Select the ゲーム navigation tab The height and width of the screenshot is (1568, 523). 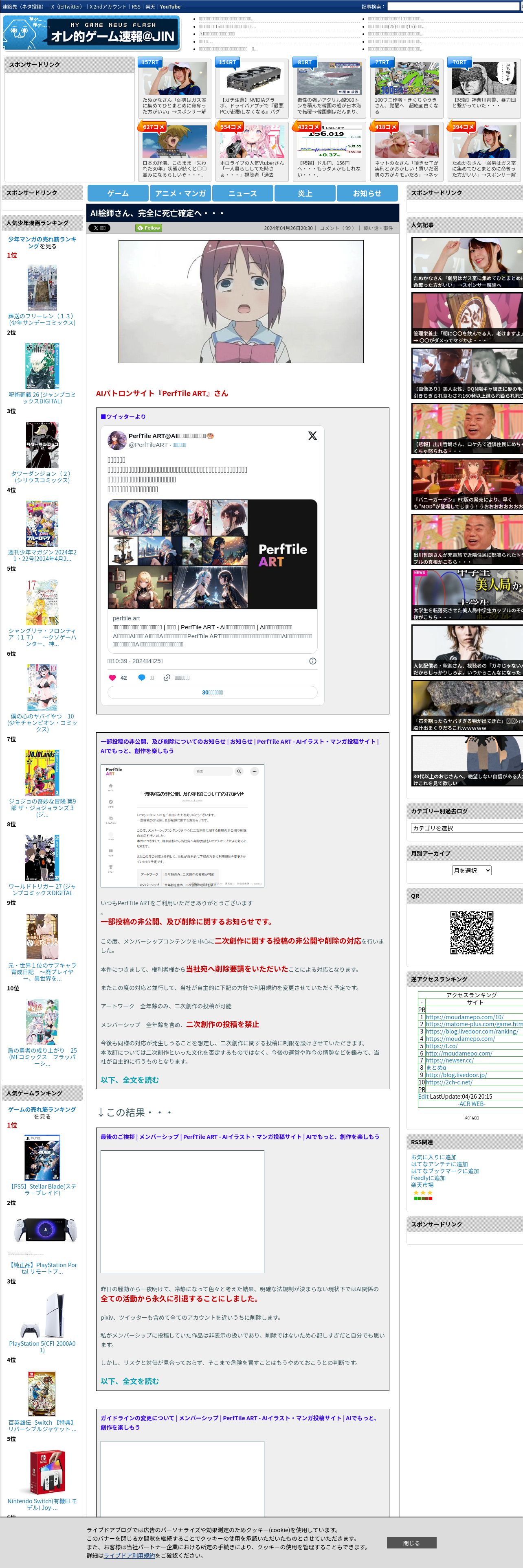(x=118, y=193)
